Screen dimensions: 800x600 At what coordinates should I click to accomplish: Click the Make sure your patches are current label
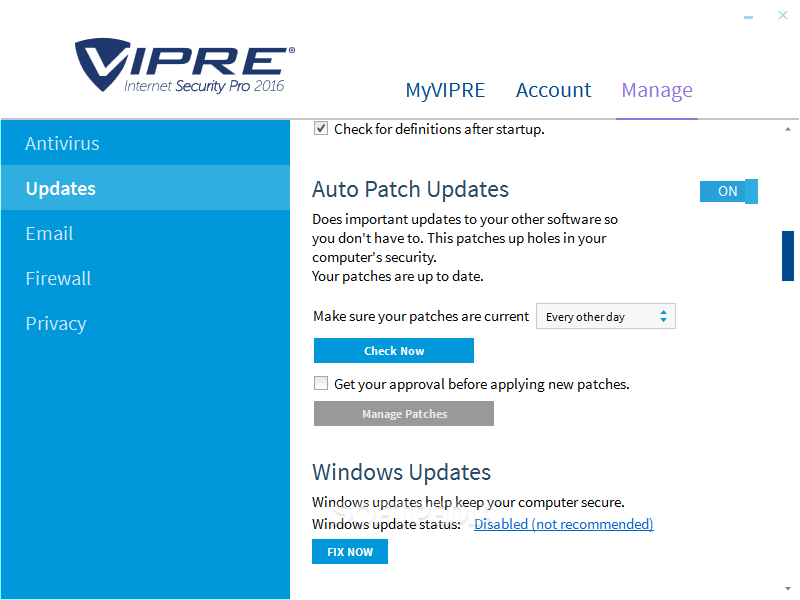coord(421,316)
